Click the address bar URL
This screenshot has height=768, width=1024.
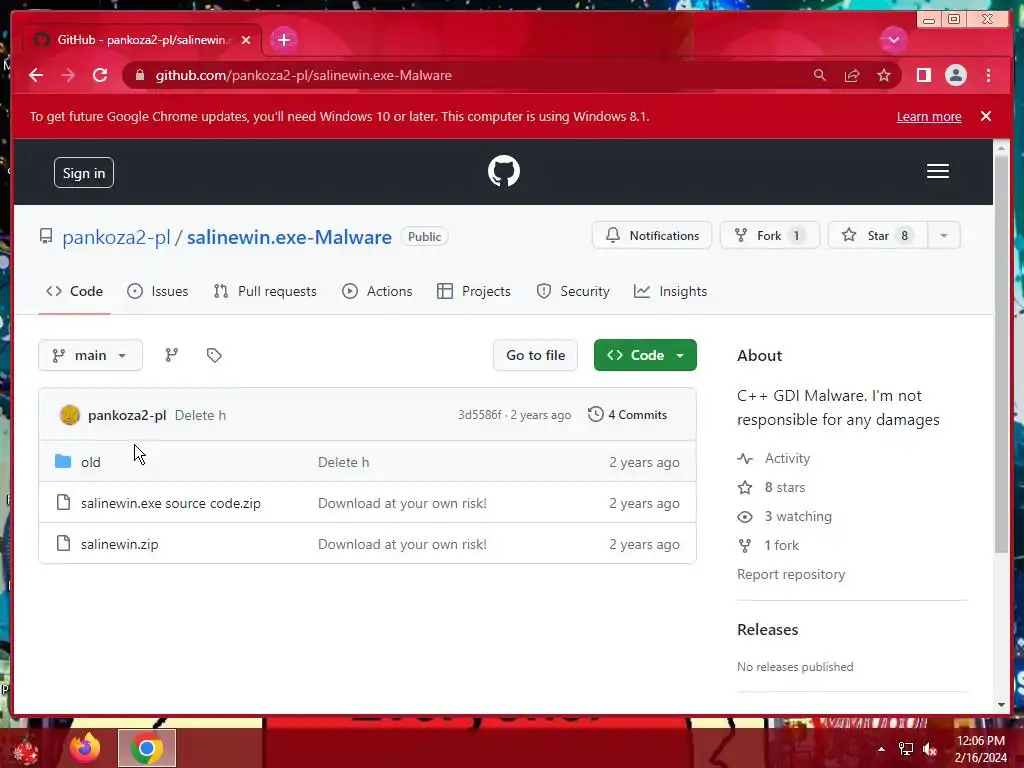click(303, 75)
